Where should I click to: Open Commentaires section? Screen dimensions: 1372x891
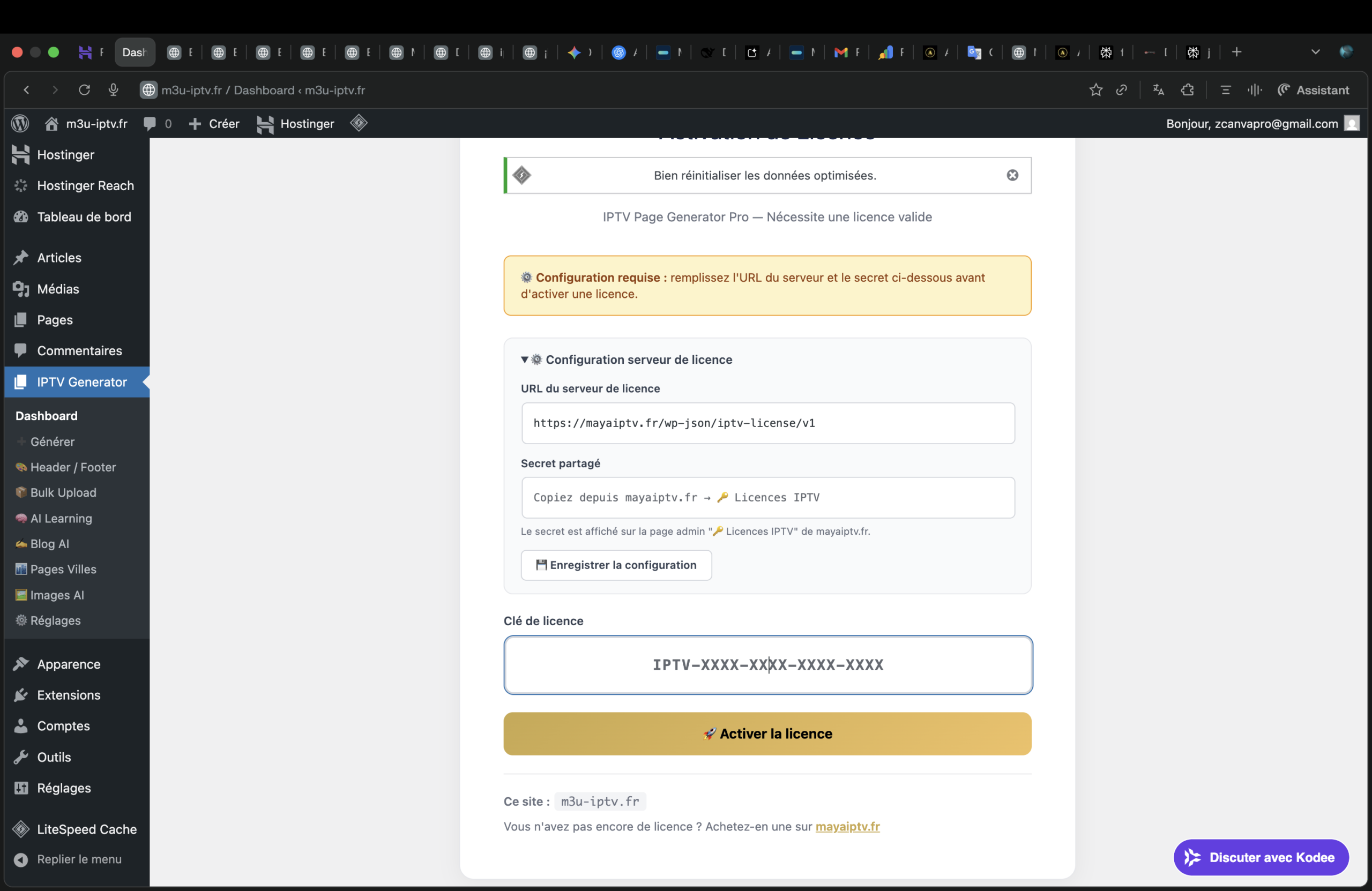[77, 350]
